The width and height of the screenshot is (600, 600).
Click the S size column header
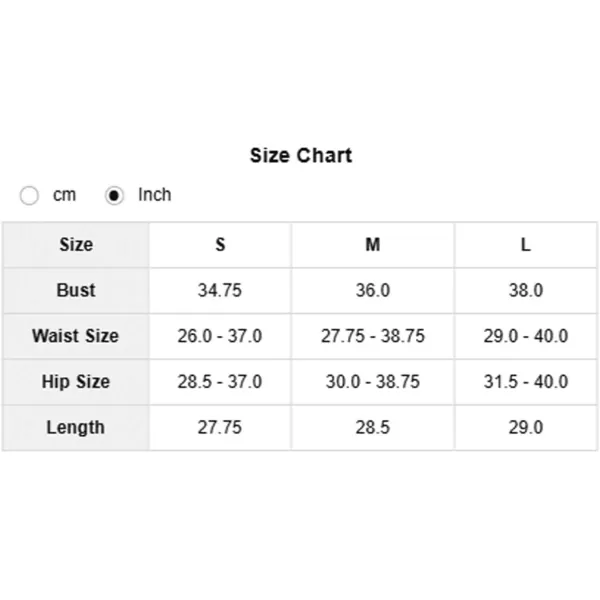coord(220,245)
